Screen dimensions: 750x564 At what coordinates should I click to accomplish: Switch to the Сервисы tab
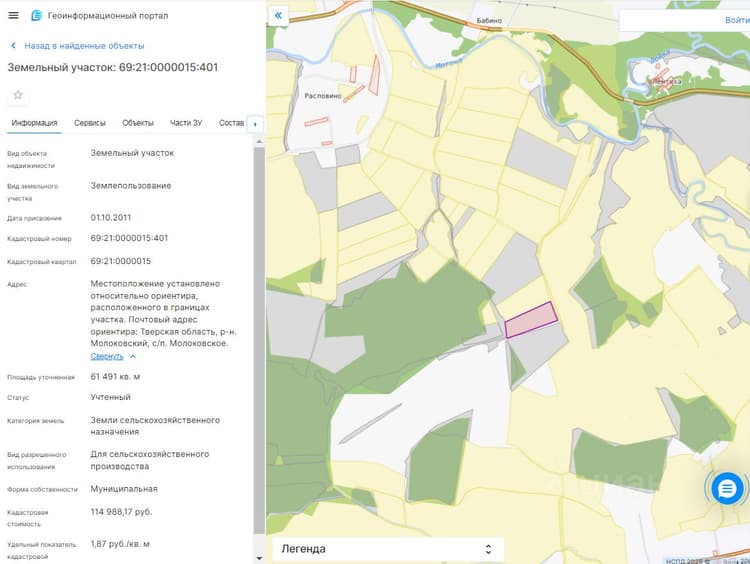(90, 123)
